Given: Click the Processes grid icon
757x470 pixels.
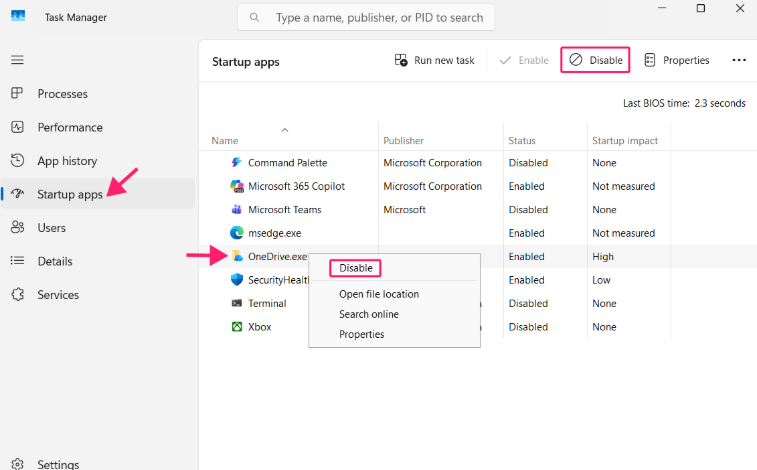Looking at the screenshot, I should [17, 93].
